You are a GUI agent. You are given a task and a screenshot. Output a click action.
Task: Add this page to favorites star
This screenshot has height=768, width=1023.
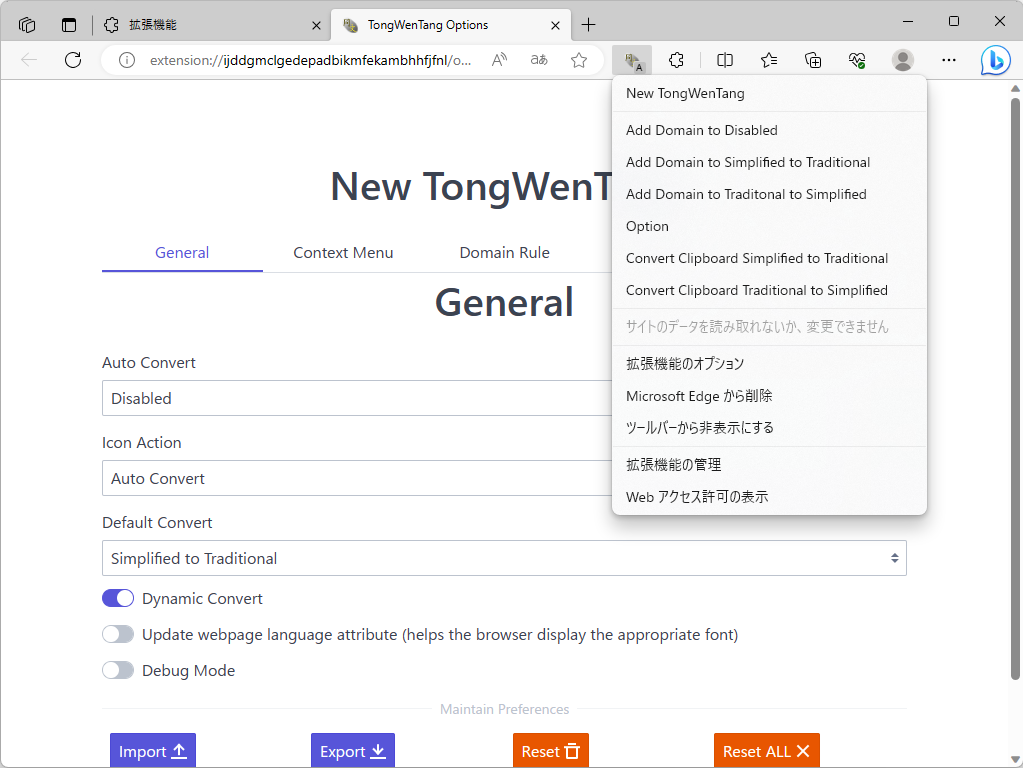pos(579,61)
